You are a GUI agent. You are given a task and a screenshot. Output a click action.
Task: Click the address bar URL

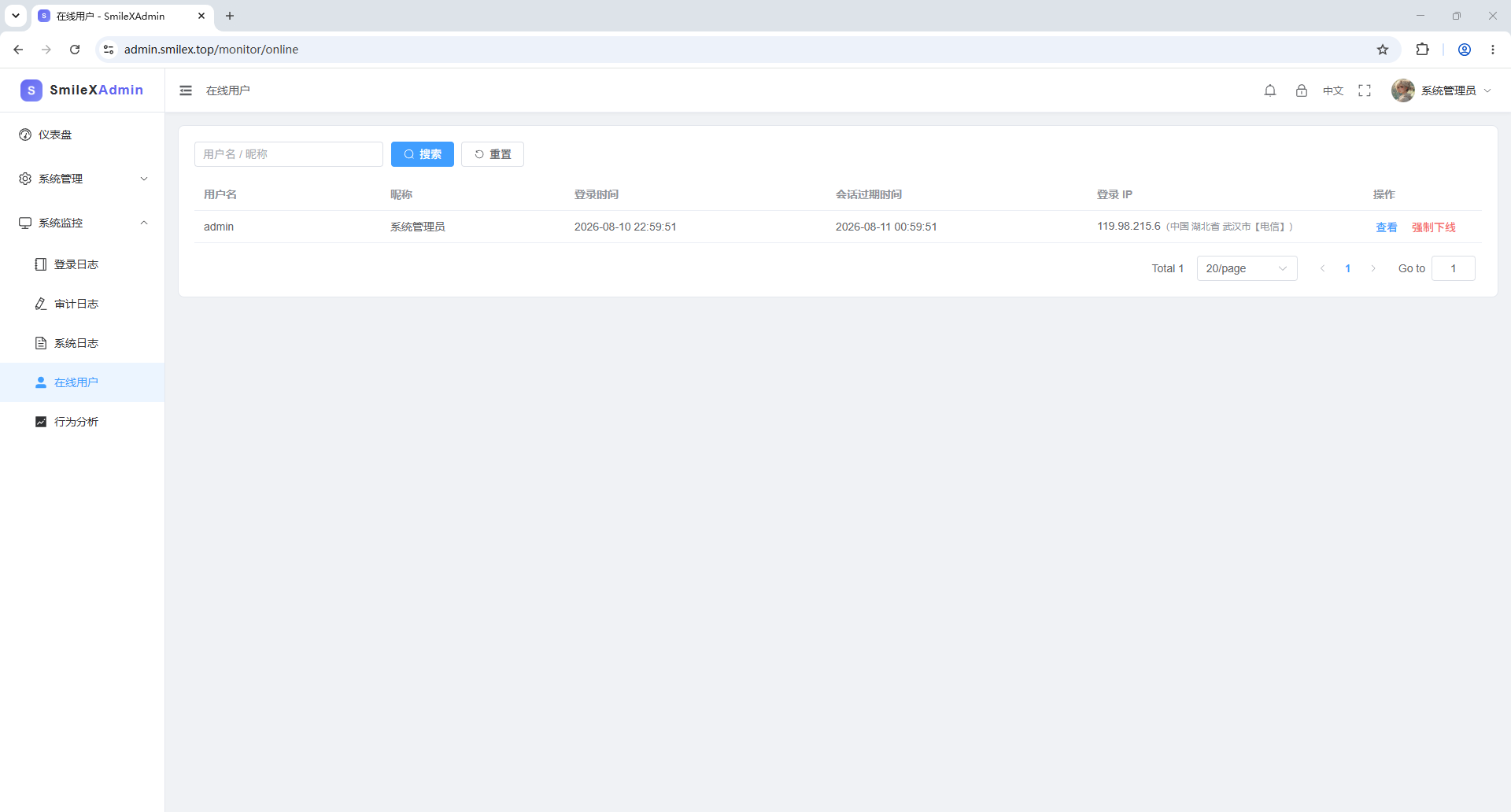click(x=212, y=50)
